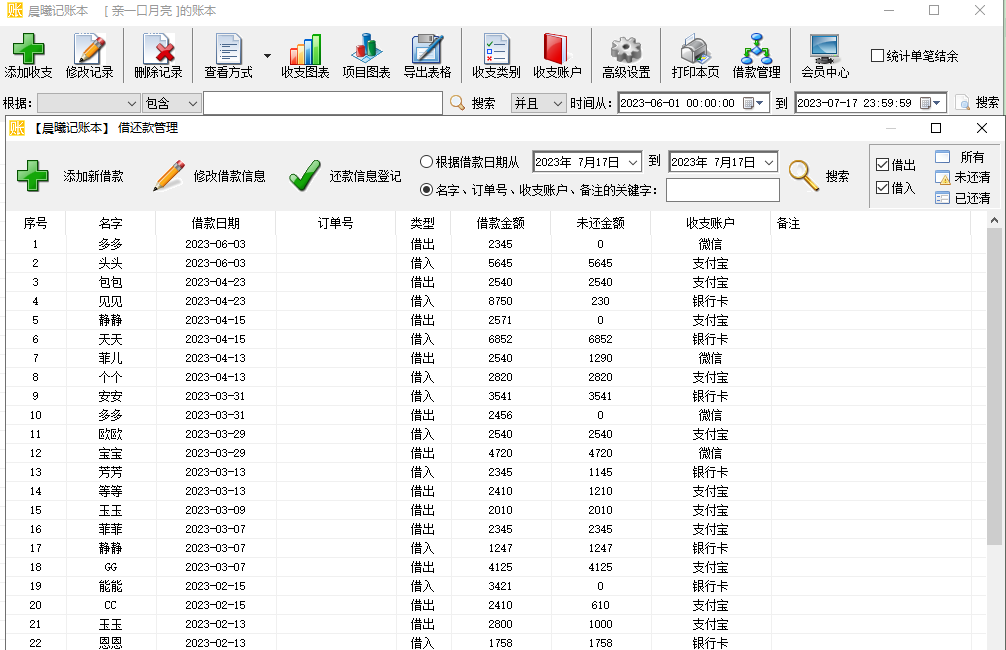Select row 11 name 欧欧
This screenshot has width=1006, height=650.
click(x=110, y=434)
